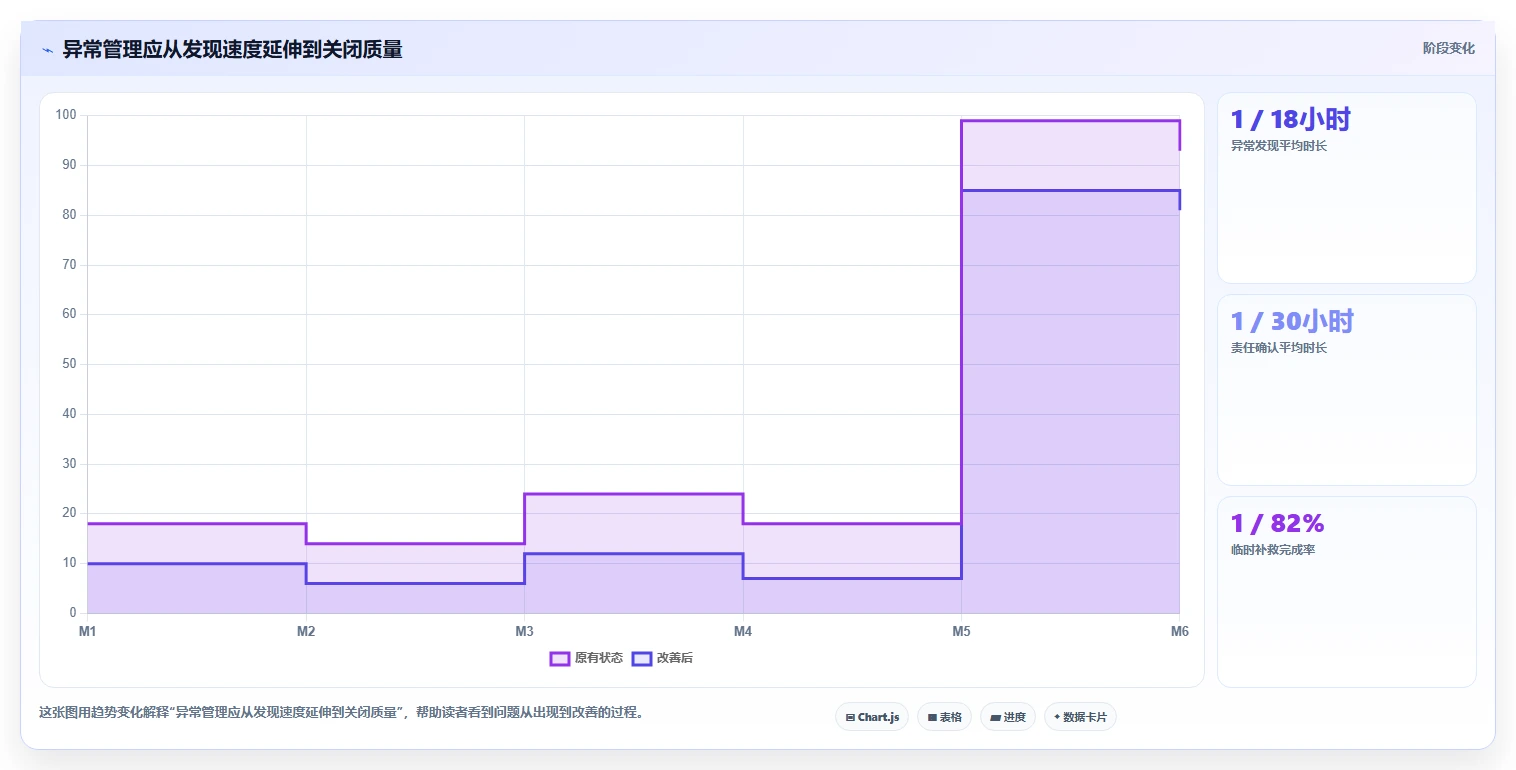
Task: Click the 数据卡片 tag
Action: click(x=1080, y=717)
